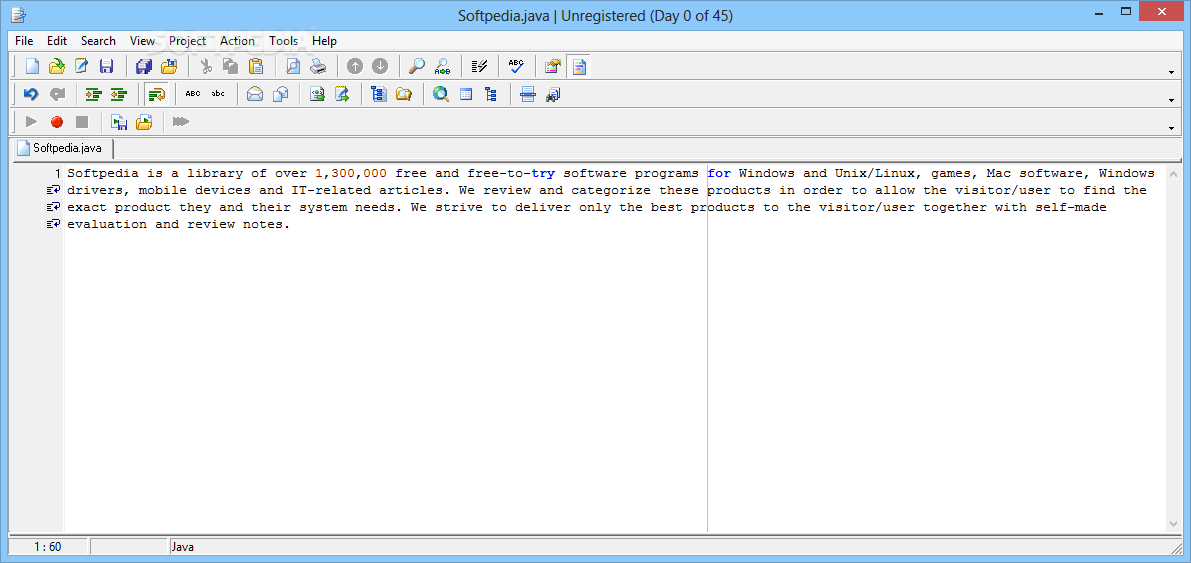
Task: Click the document with green arrow icon
Action: tap(317, 94)
